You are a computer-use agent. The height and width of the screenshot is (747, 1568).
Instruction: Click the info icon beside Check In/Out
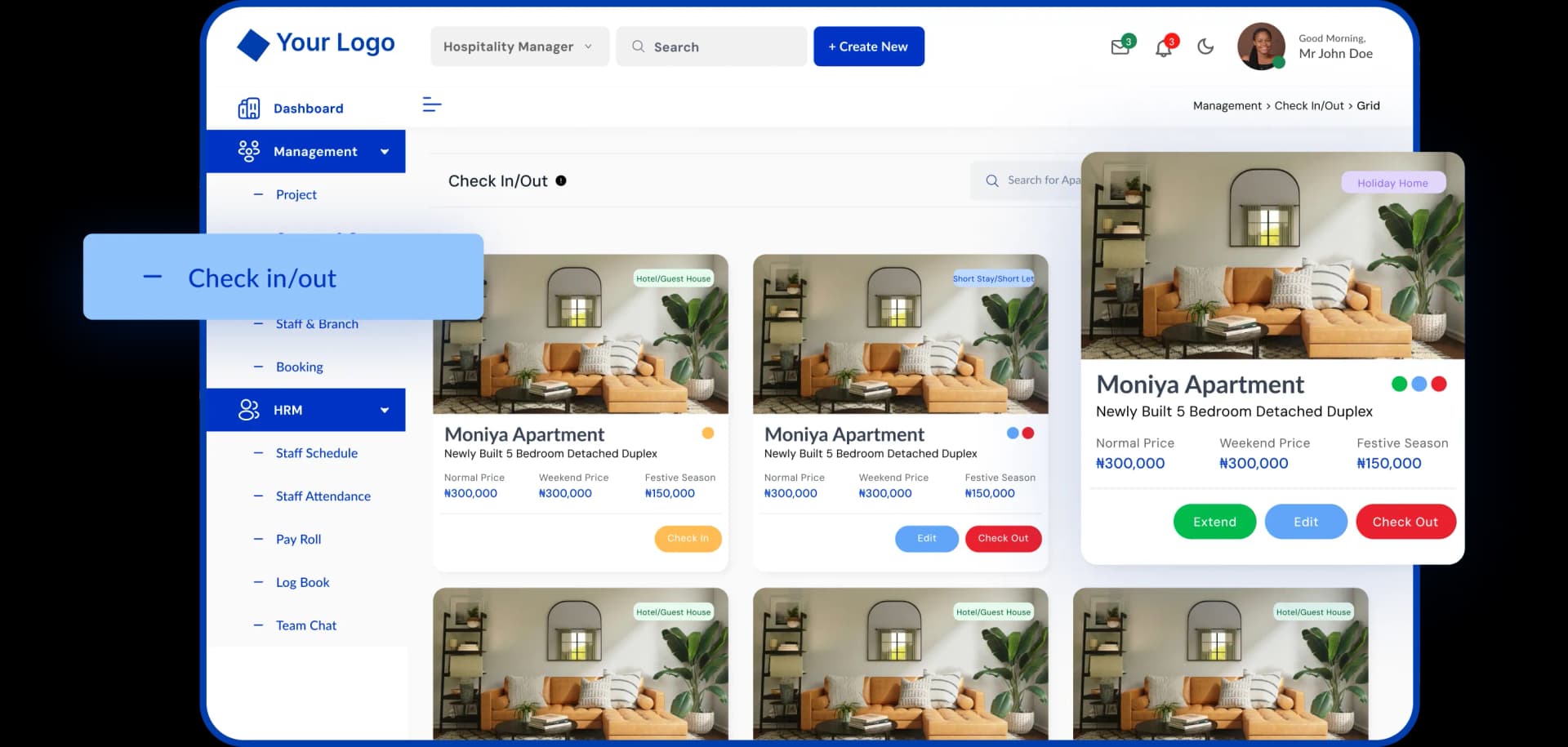561,180
